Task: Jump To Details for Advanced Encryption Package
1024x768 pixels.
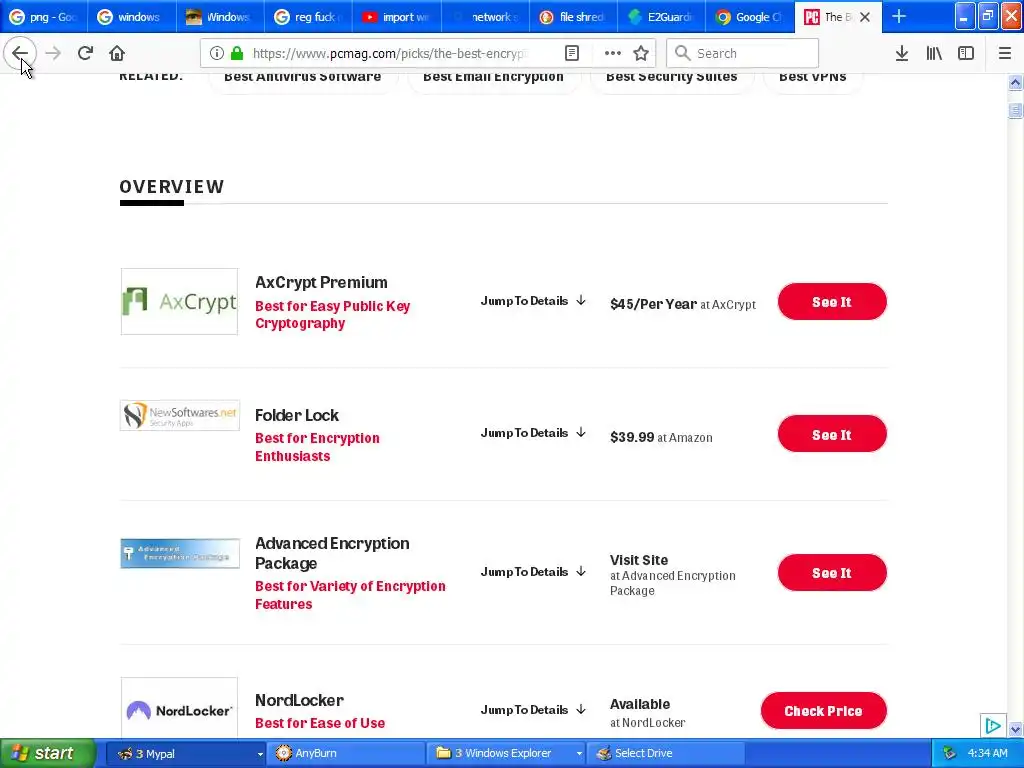Action: pyautogui.click(x=533, y=572)
